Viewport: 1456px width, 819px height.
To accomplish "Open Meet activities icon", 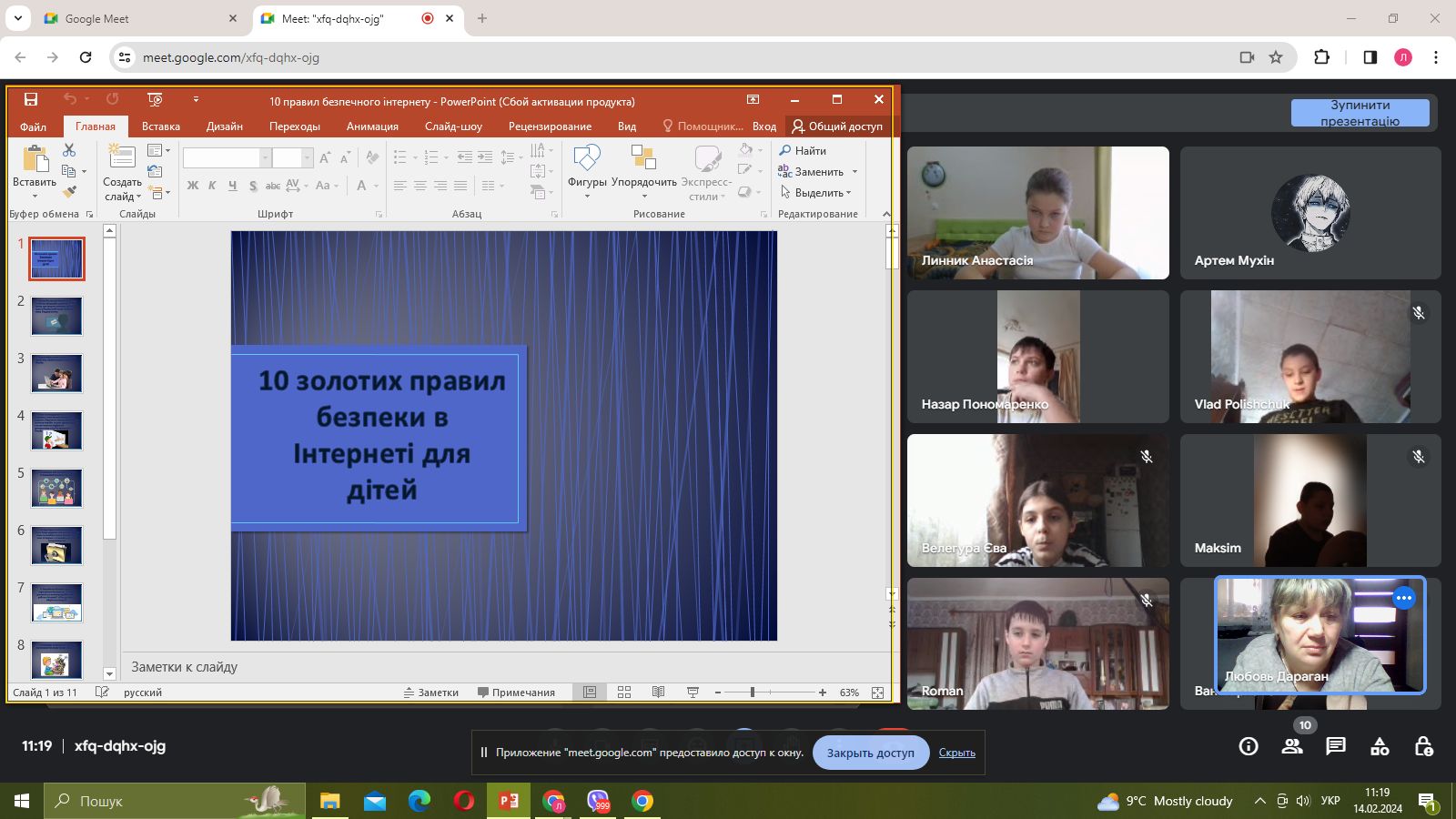I will (1380, 746).
